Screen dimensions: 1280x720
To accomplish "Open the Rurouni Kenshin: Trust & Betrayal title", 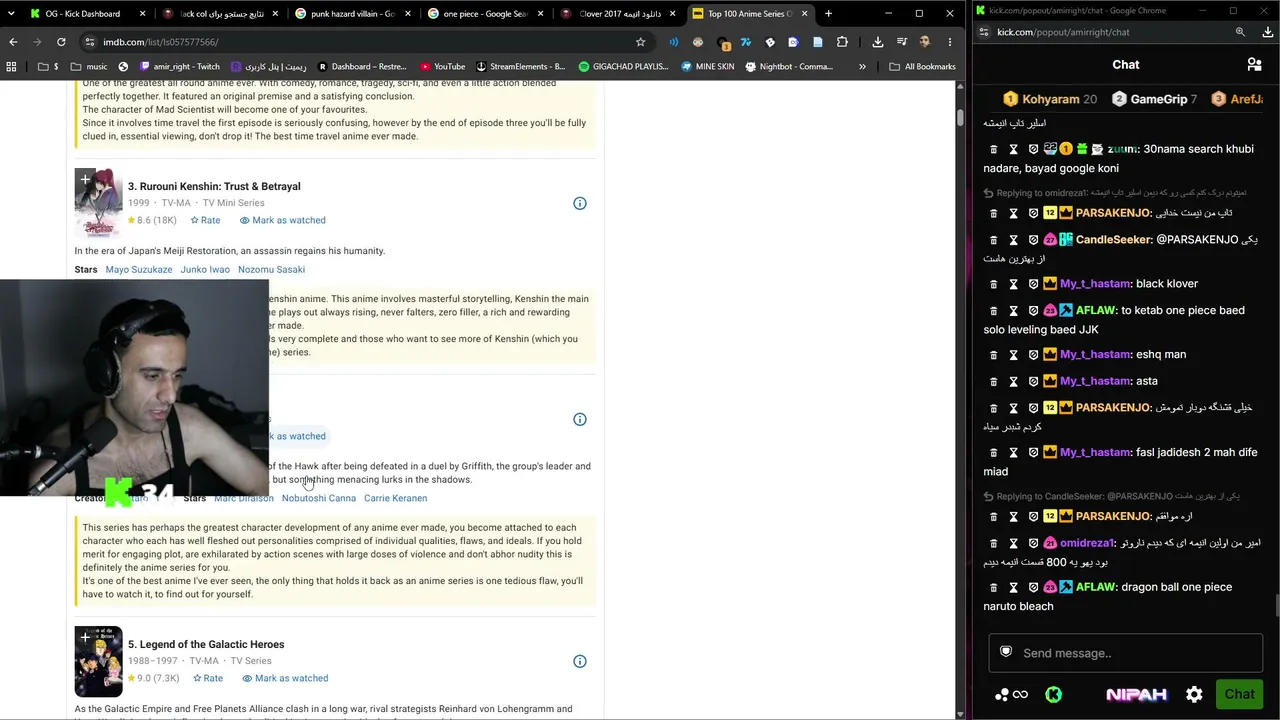I will 214,186.
